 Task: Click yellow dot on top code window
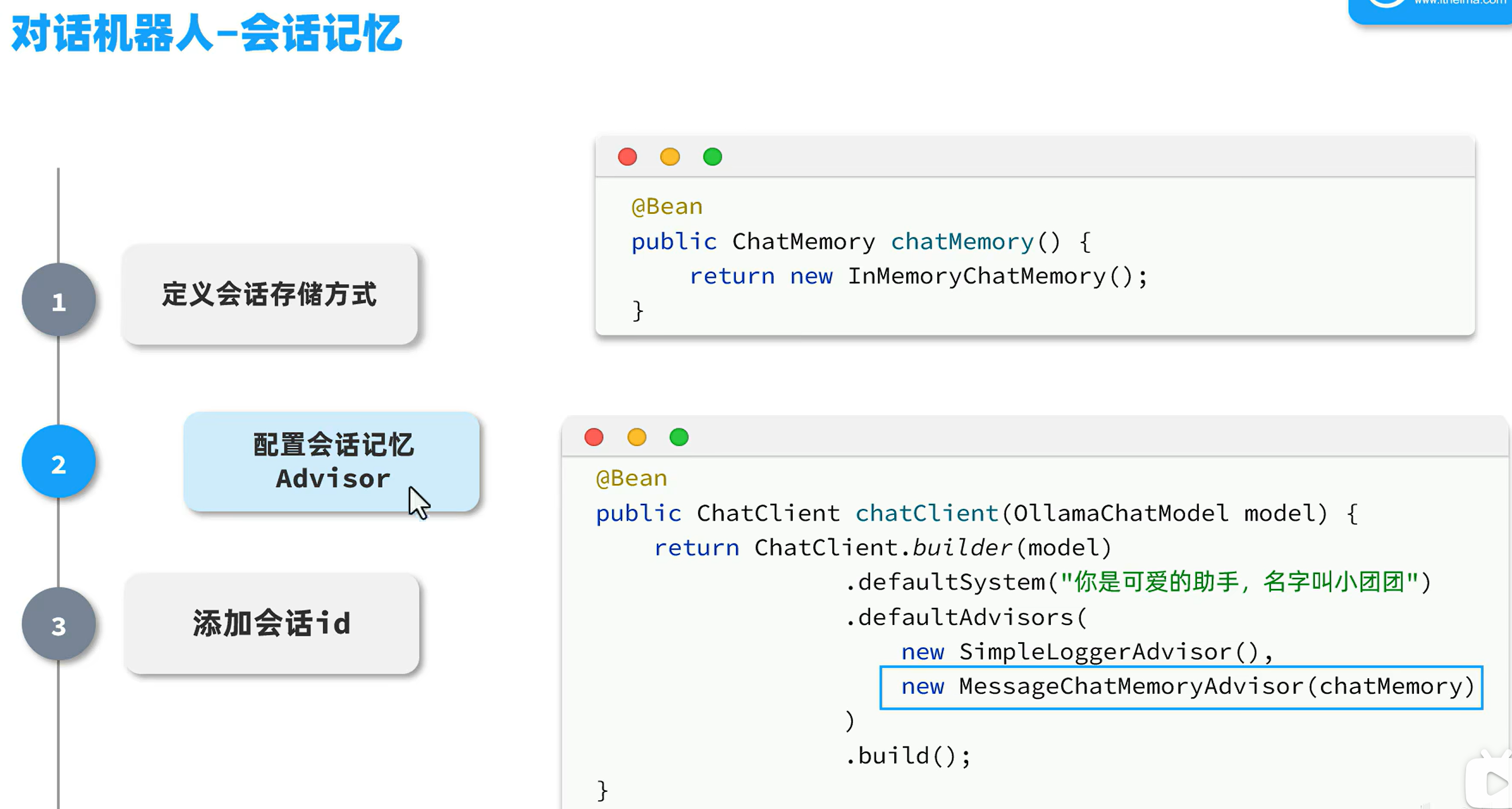pos(670,157)
